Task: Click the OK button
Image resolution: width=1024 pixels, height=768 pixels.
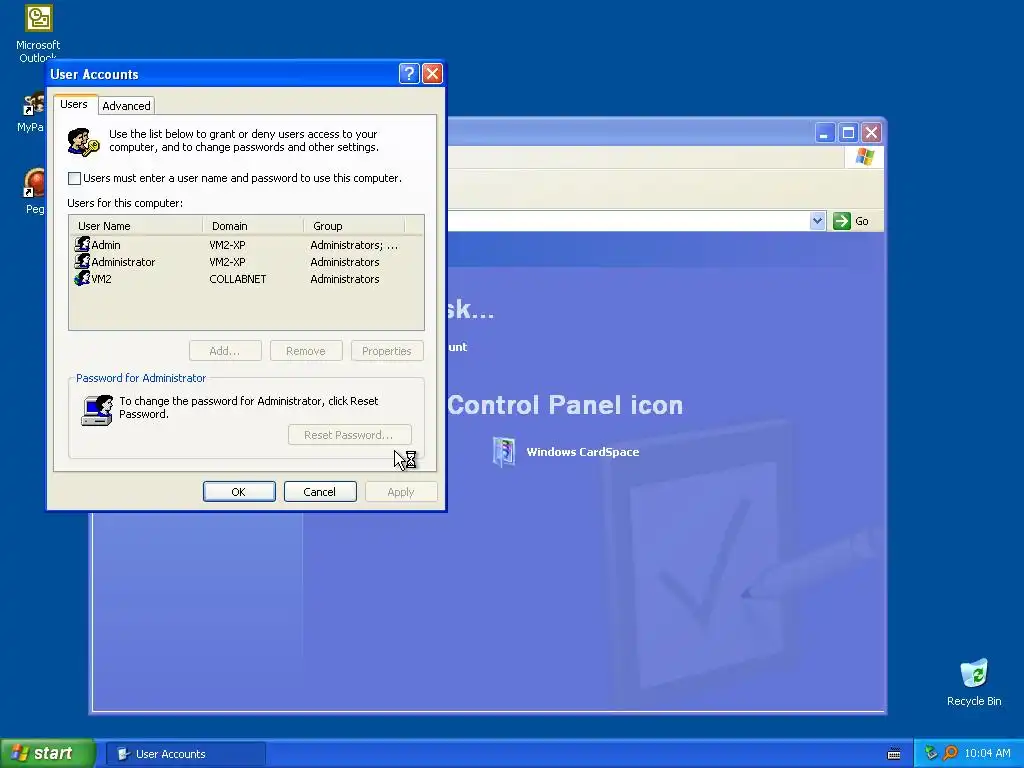Action: 239,492
